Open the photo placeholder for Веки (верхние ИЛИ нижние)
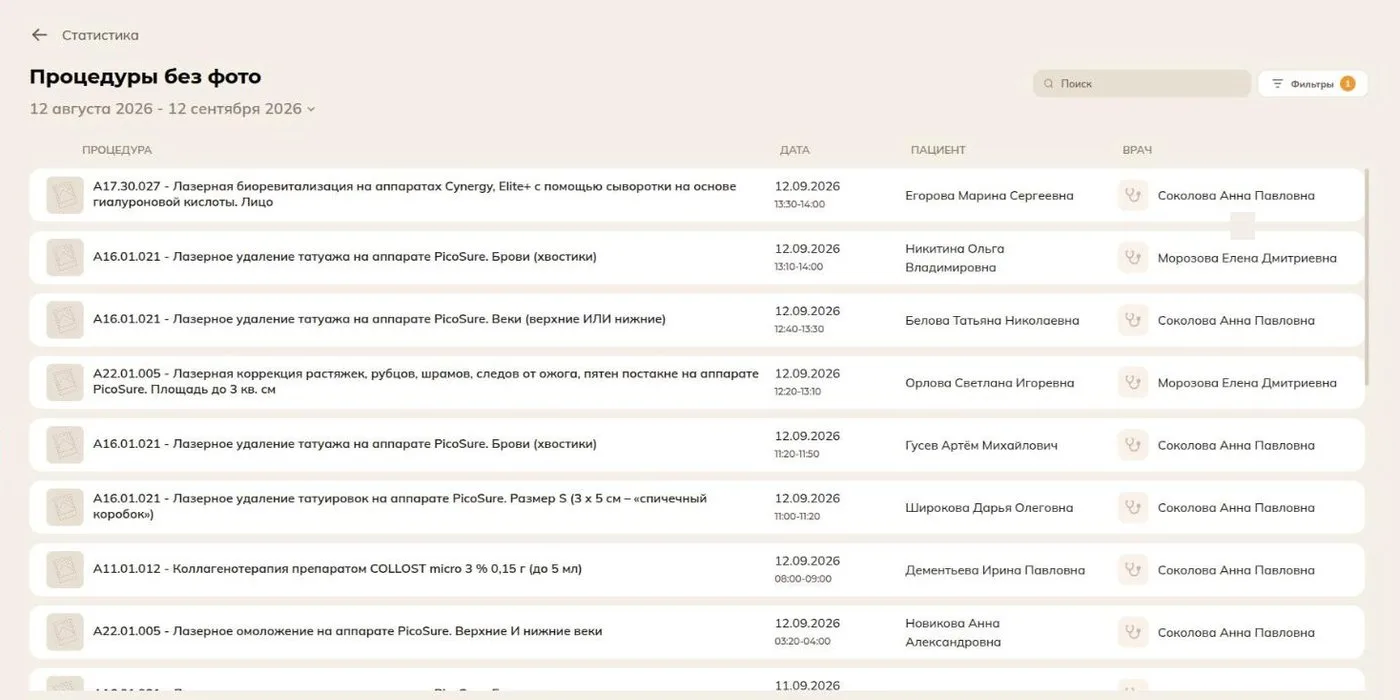1400x700 pixels. (65, 320)
